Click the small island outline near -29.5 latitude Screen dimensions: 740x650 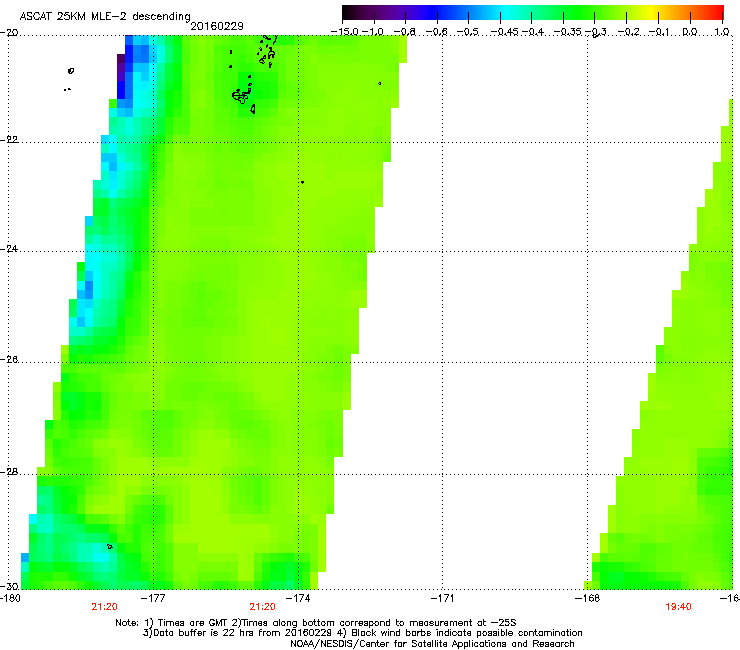tap(109, 547)
